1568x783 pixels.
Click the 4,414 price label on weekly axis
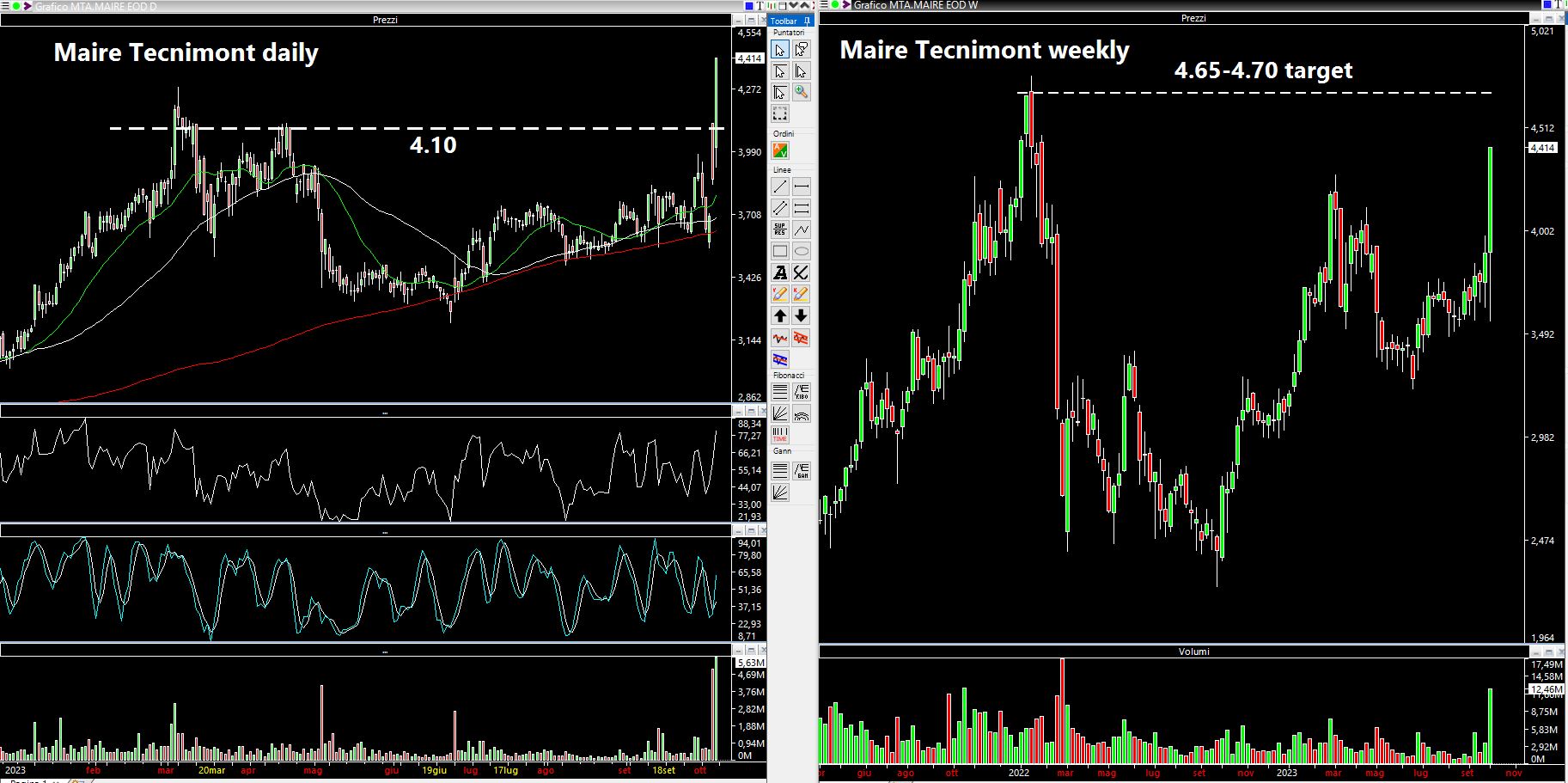tap(1542, 148)
